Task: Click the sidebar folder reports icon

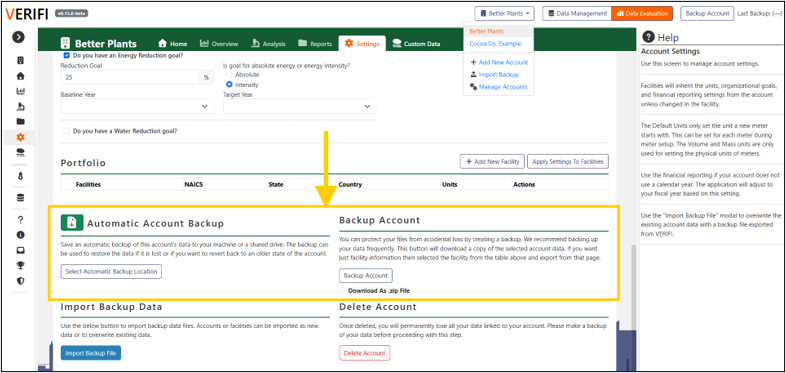Action: point(21,121)
